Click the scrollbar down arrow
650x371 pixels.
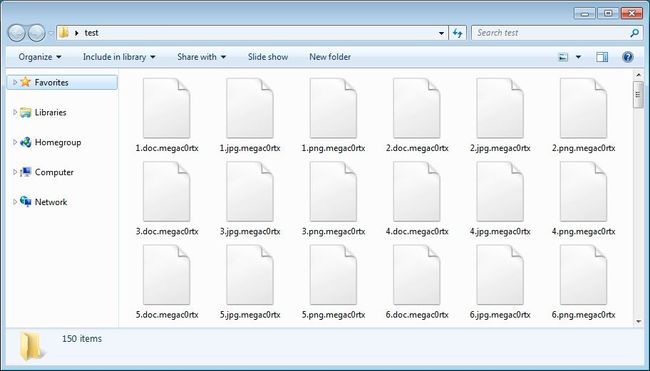[x=638, y=322]
